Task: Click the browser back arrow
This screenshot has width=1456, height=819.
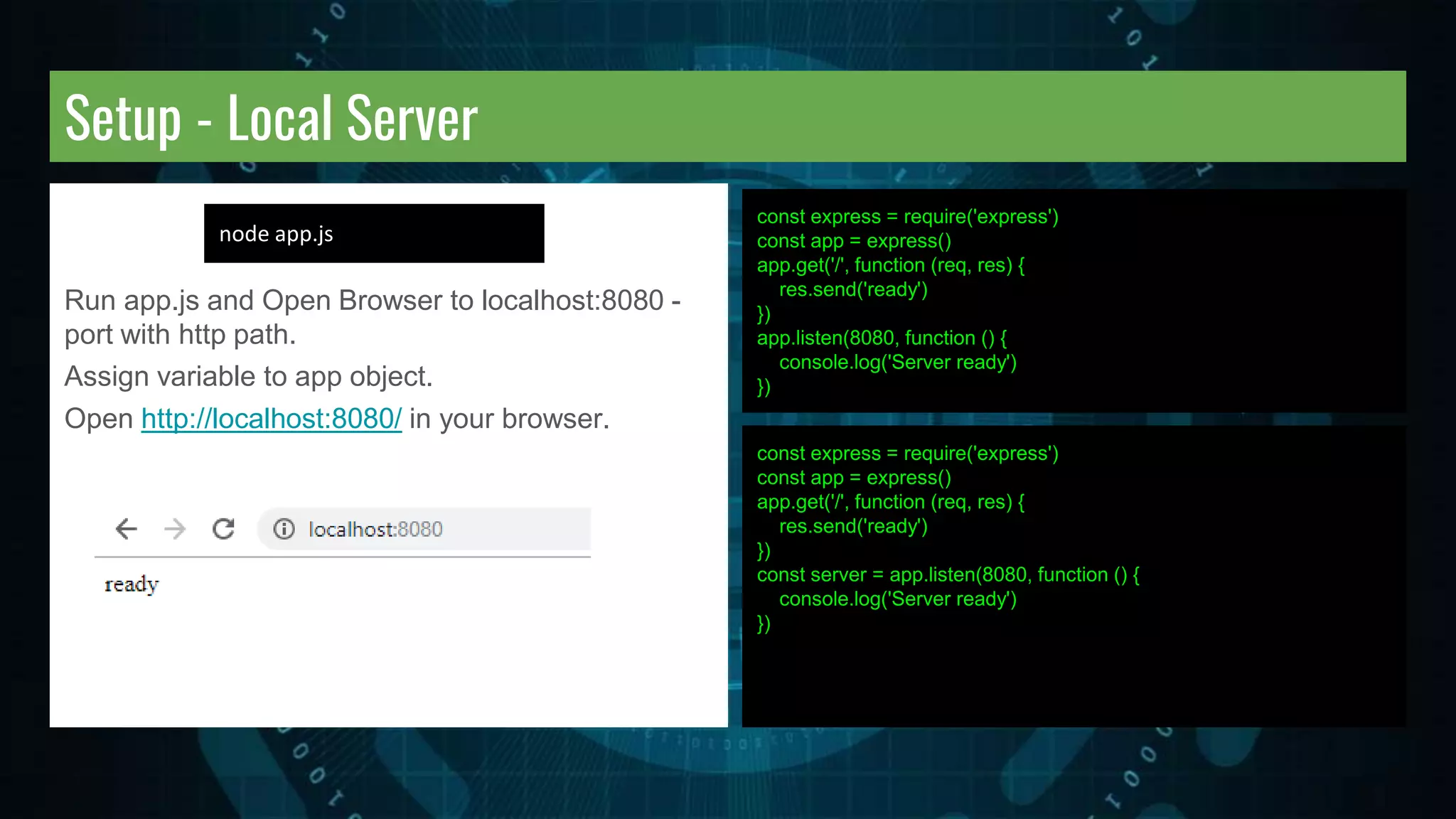Action: pos(127,529)
